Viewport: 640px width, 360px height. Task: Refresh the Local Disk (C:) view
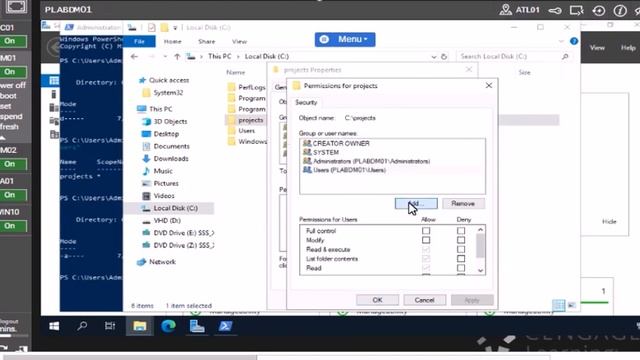click(444, 57)
